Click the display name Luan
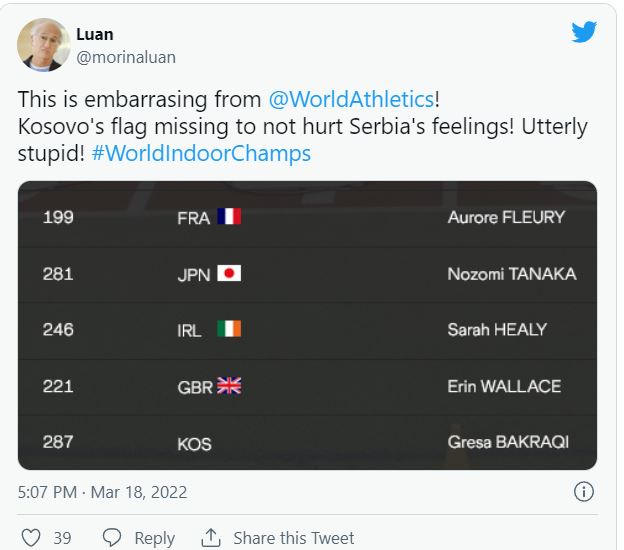The image size is (624, 550). tap(95, 35)
